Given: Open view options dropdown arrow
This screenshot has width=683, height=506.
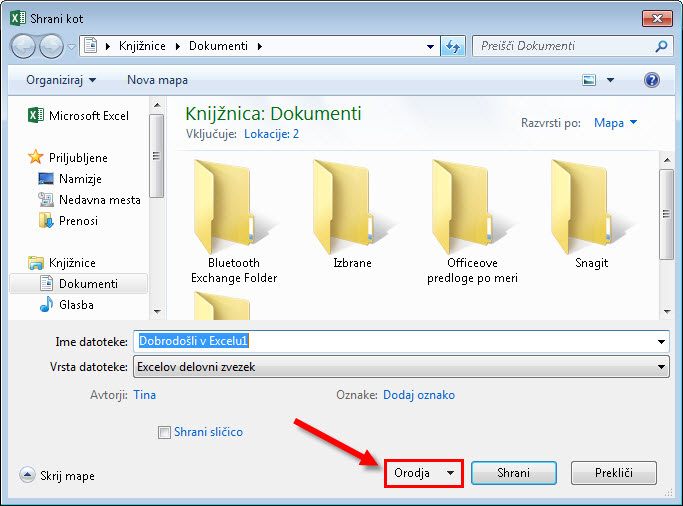Looking at the screenshot, I should tap(610, 80).
